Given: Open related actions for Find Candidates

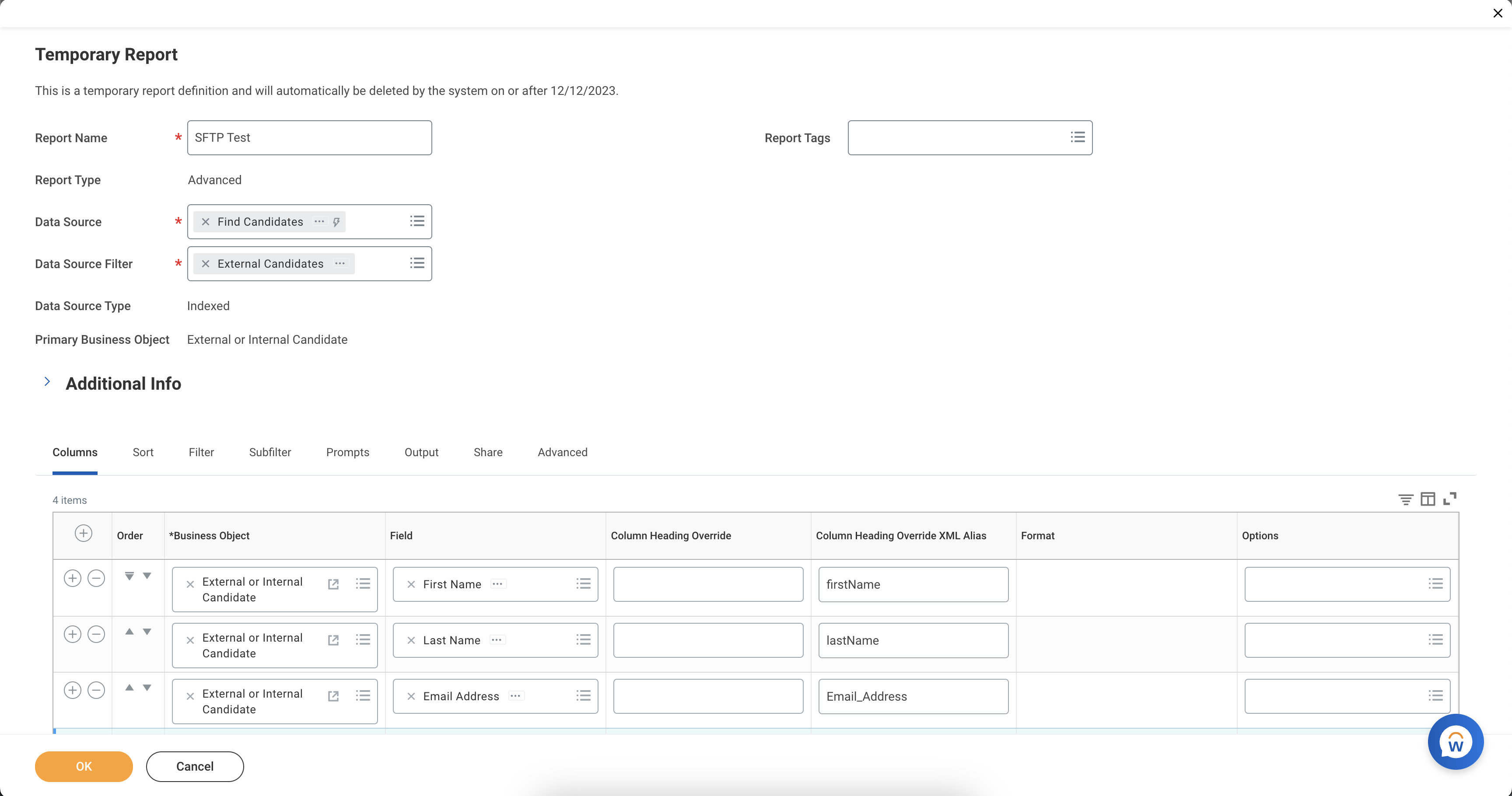Looking at the screenshot, I should click(x=319, y=222).
